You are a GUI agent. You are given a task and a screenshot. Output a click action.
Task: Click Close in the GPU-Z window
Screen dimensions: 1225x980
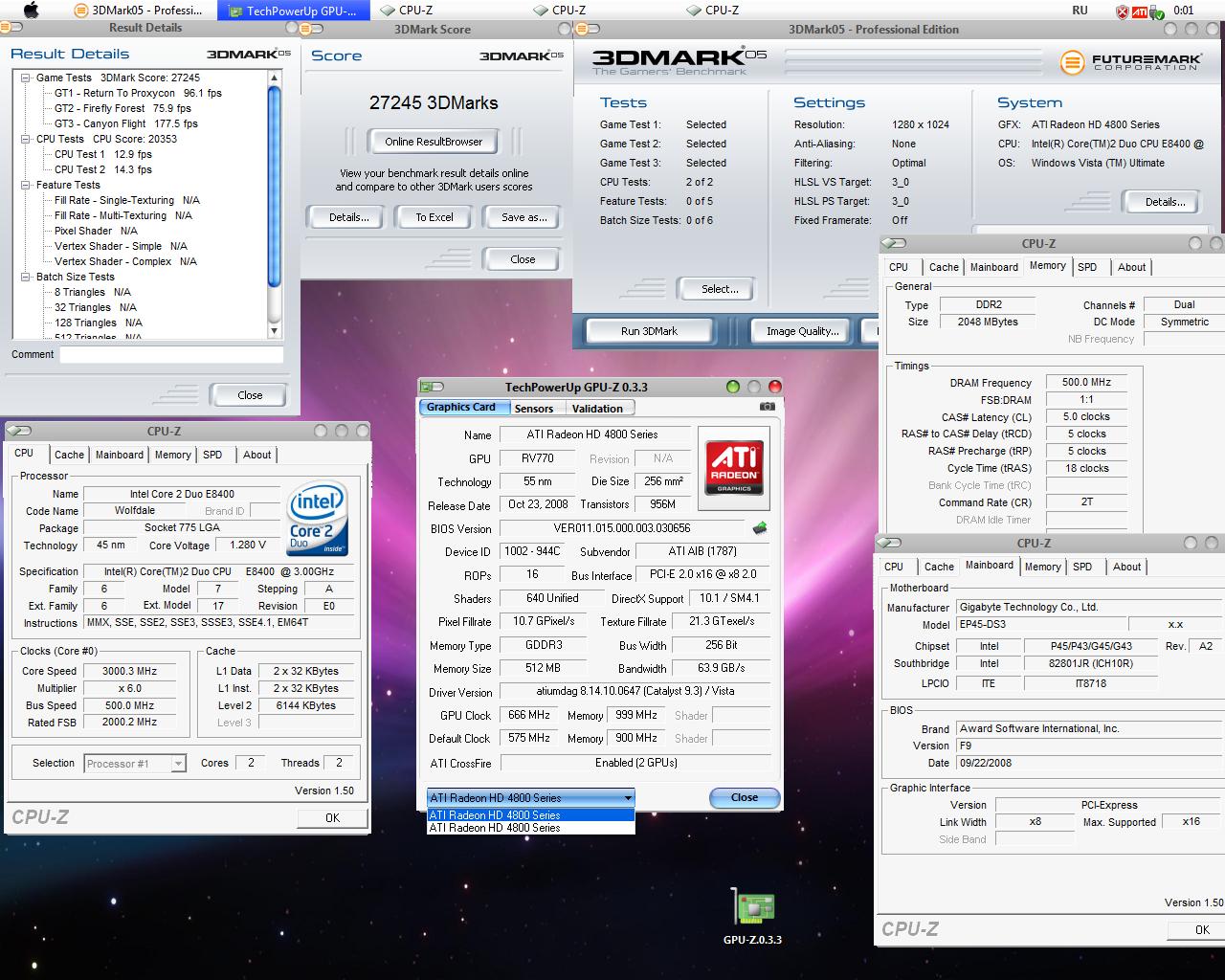(x=745, y=797)
